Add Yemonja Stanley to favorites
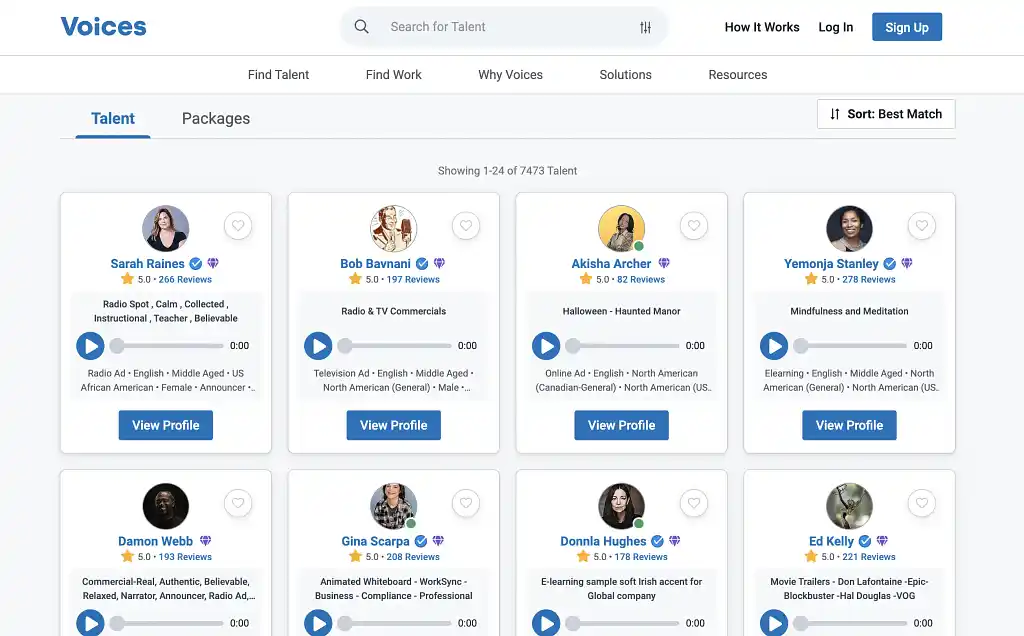Viewport: 1024px width, 636px height. coord(922,226)
